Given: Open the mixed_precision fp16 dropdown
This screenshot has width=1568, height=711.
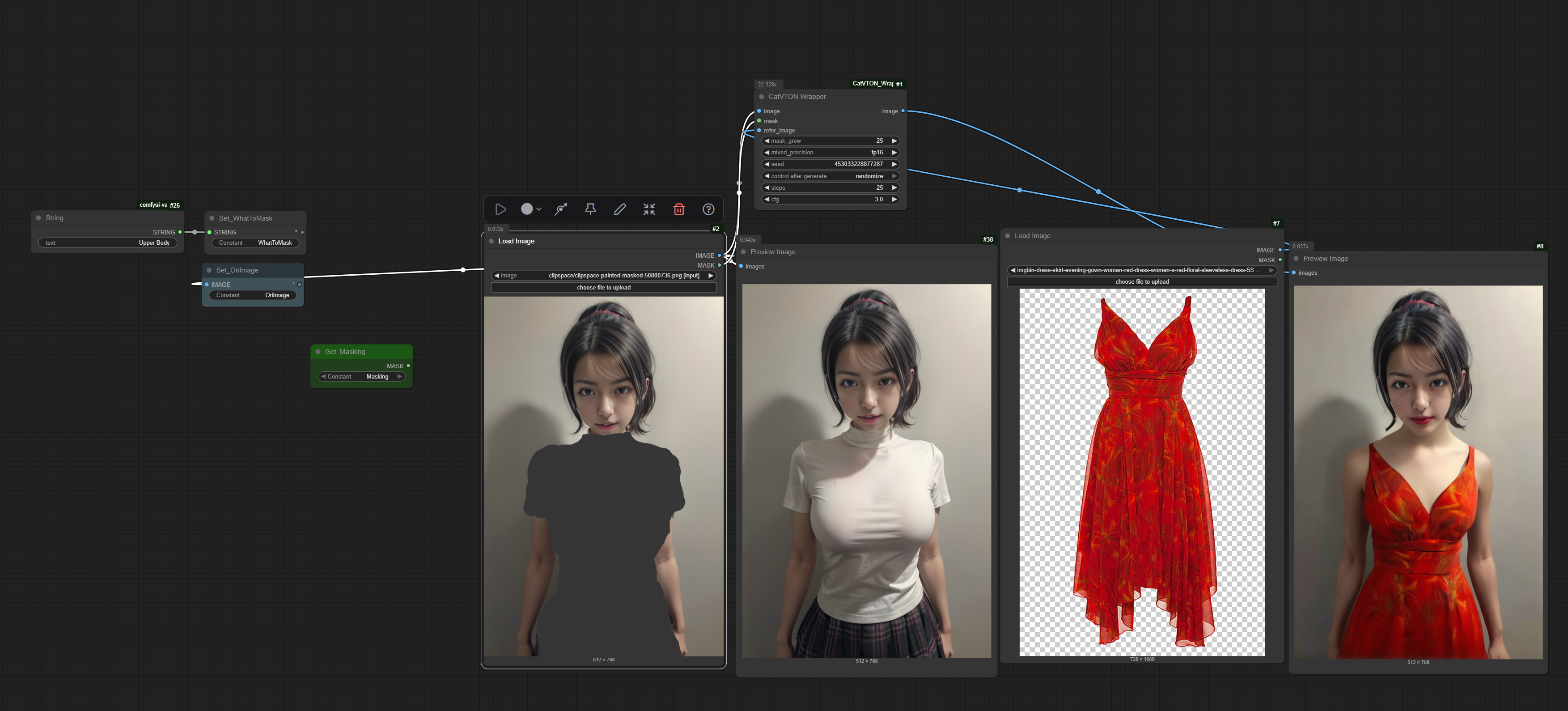Looking at the screenshot, I should click(x=830, y=153).
